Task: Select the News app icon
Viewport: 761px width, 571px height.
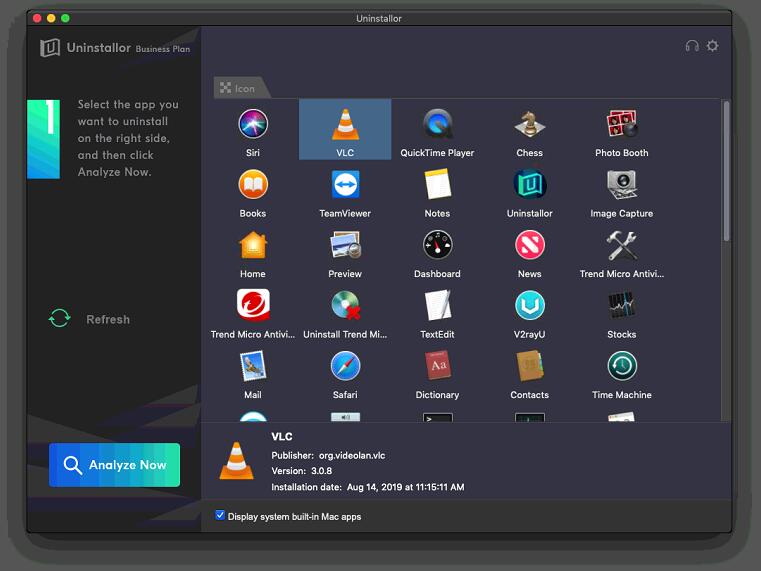Action: [x=529, y=245]
